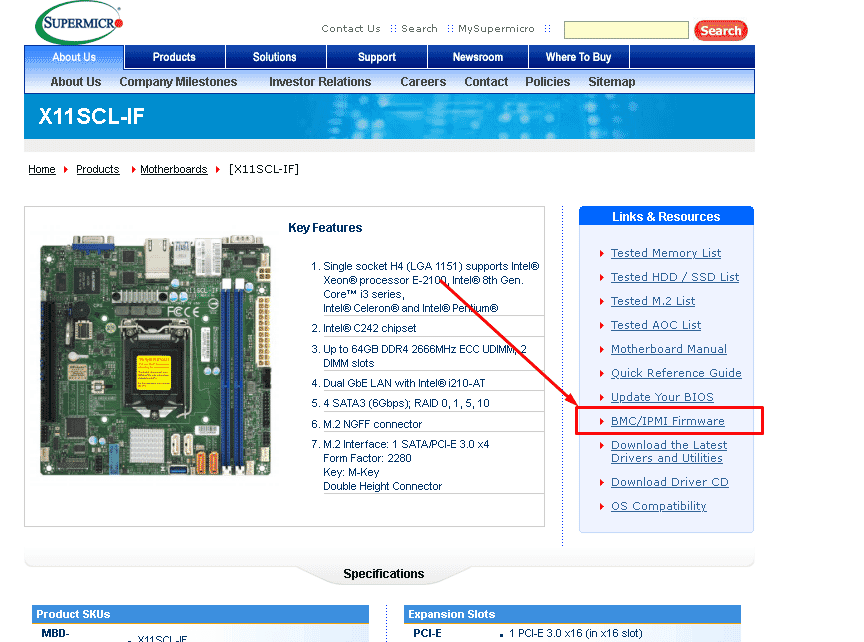Open the Where To Buy tab
Screen dimensions: 864x642
click(579, 57)
